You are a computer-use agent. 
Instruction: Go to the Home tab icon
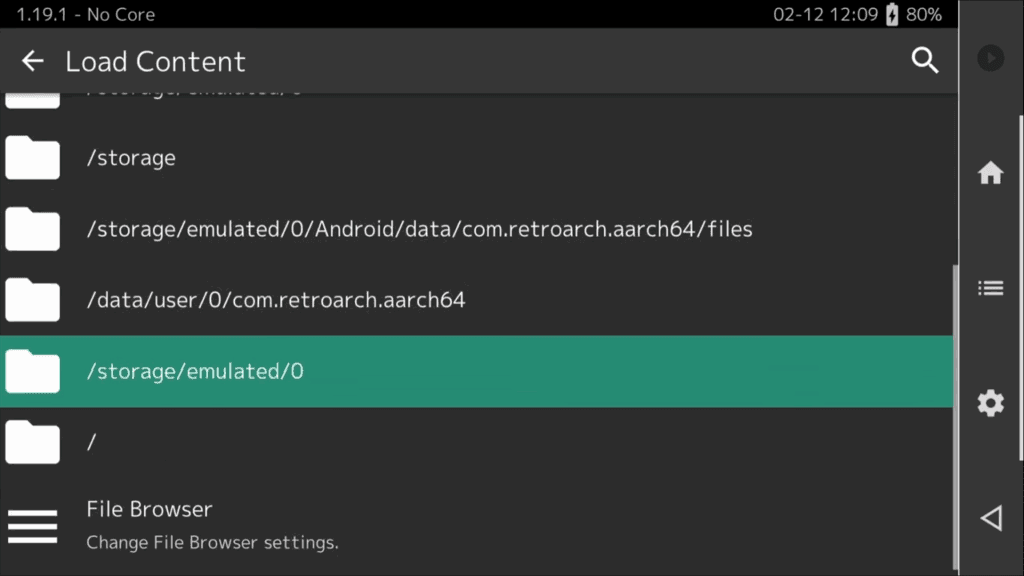point(990,173)
